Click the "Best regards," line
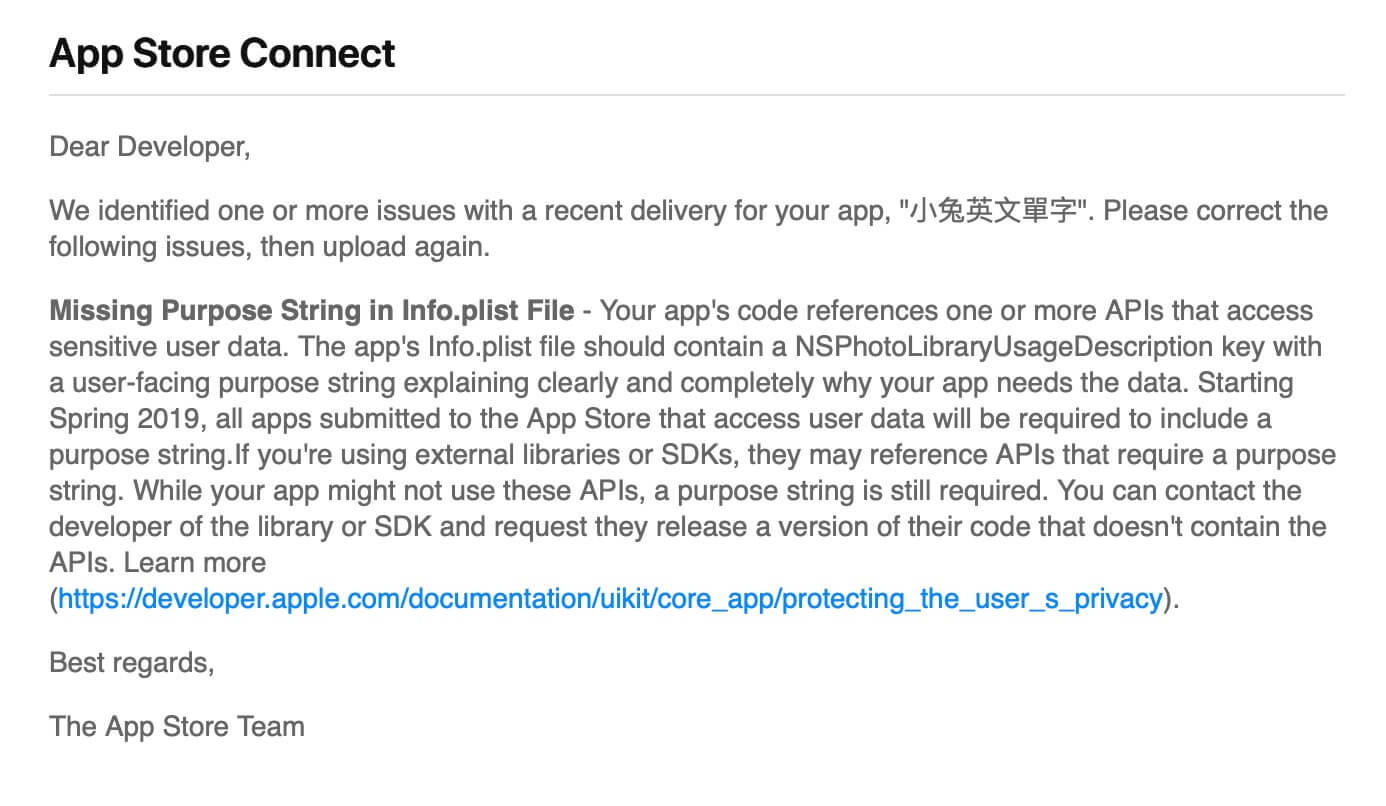The image size is (1386, 806). coord(132,663)
